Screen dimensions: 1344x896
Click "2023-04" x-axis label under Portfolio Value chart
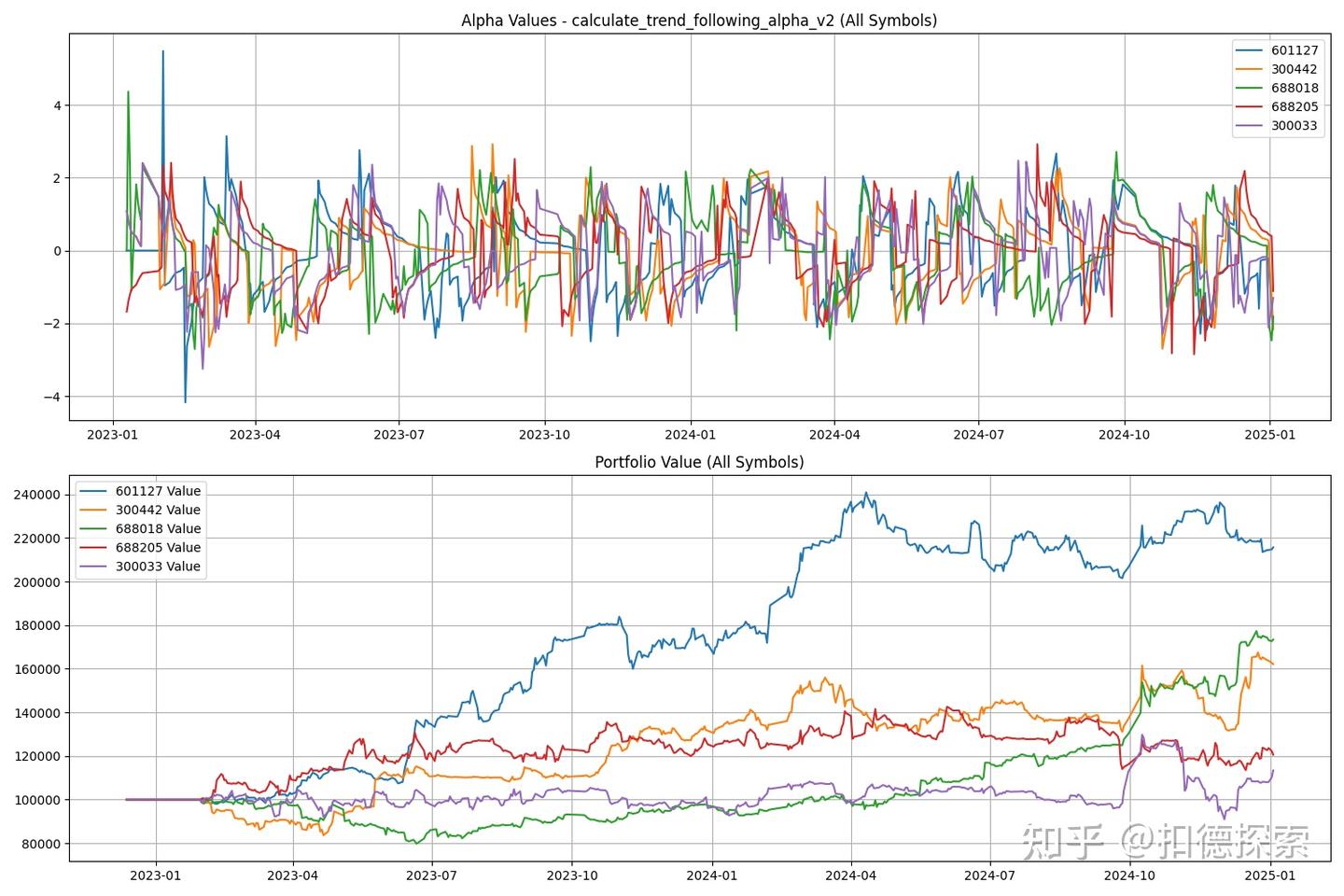[293, 875]
